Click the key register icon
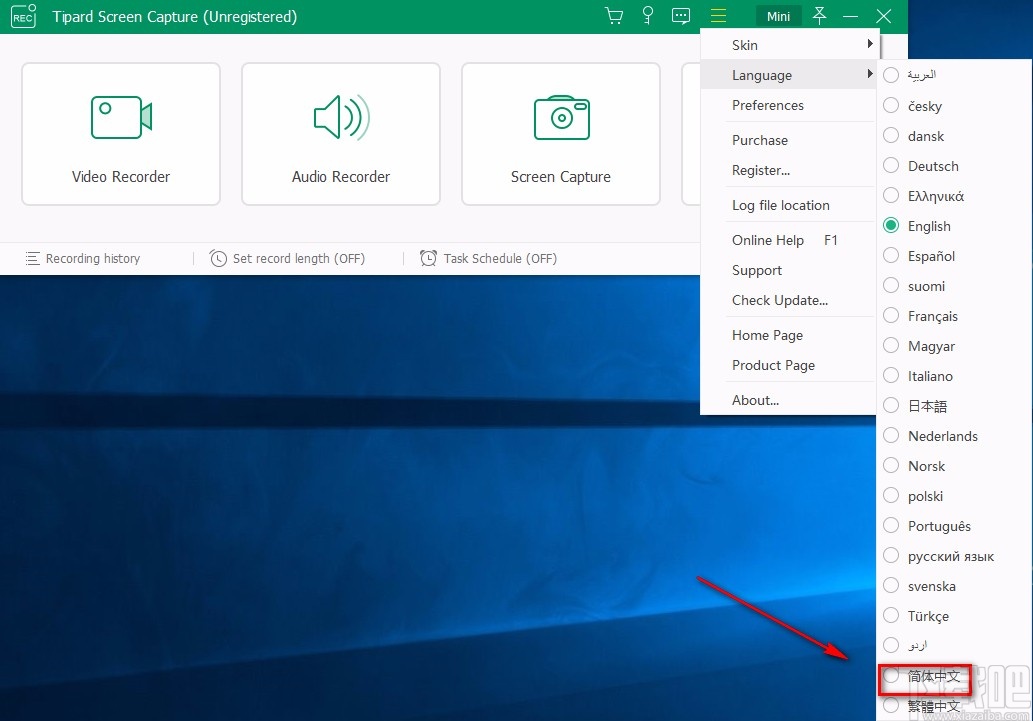Viewport: 1033px width, 721px height. 648,16
